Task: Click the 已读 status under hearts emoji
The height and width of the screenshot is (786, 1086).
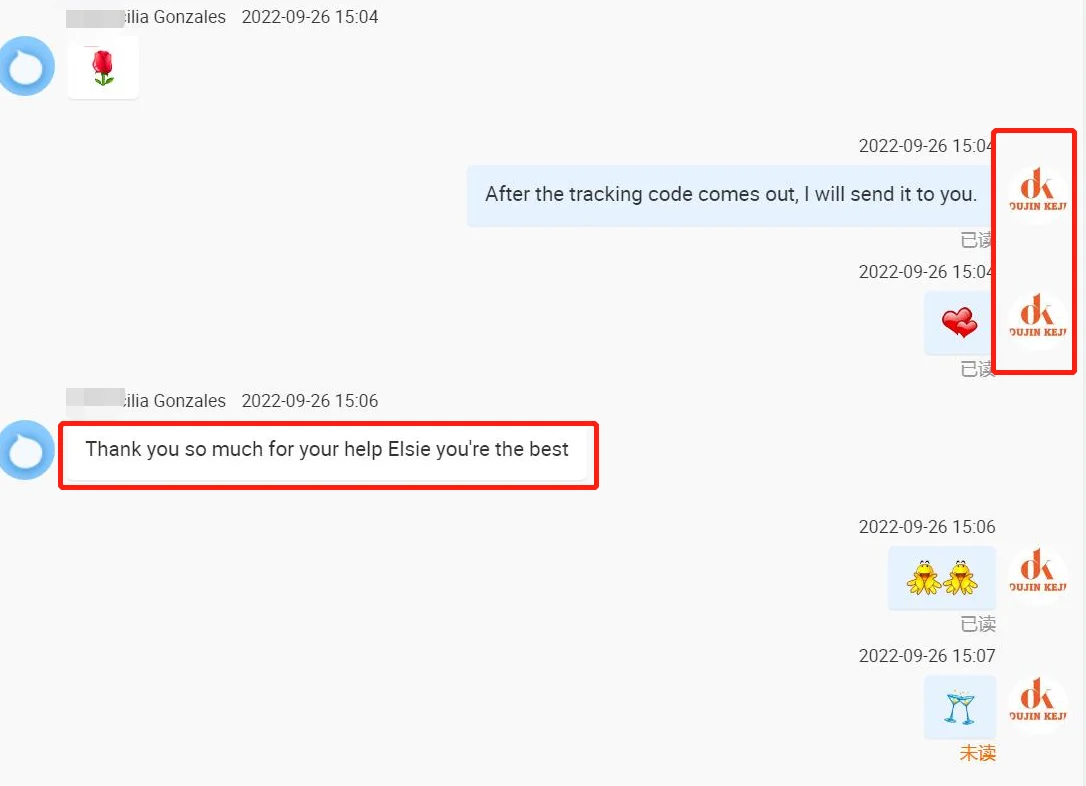Action: [977, 369]
